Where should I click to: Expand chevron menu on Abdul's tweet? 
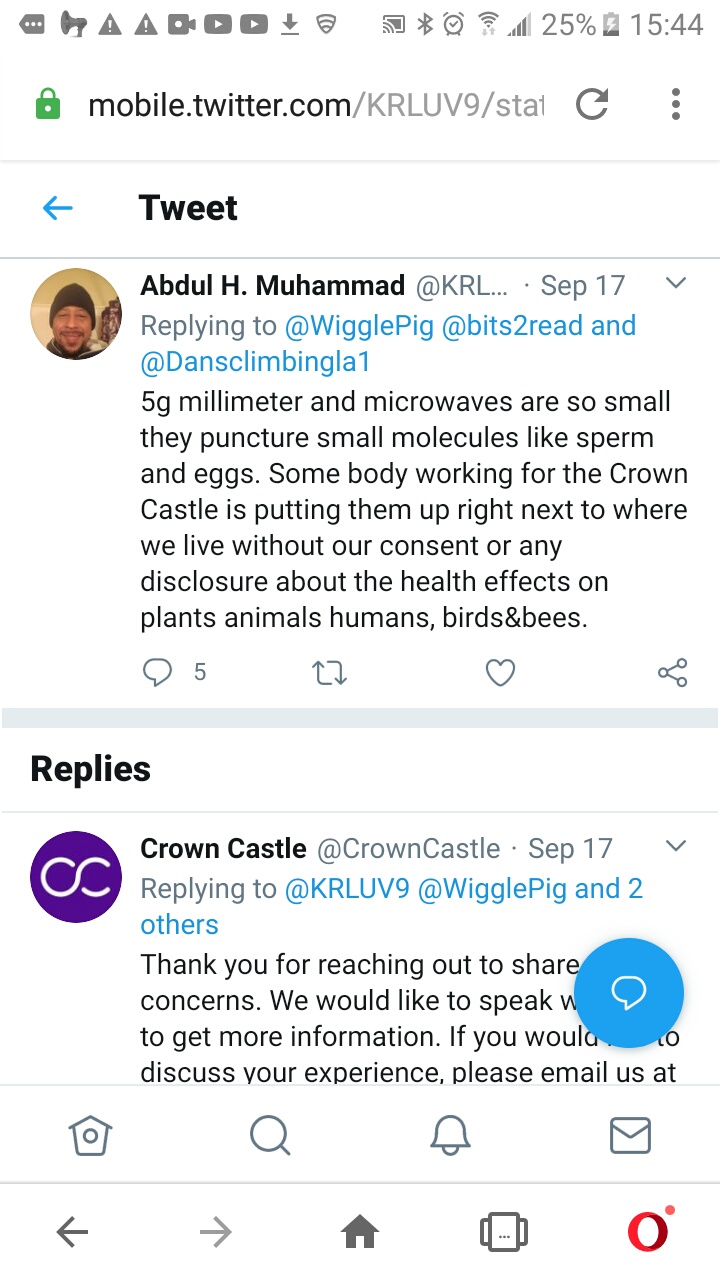[676, 284]
